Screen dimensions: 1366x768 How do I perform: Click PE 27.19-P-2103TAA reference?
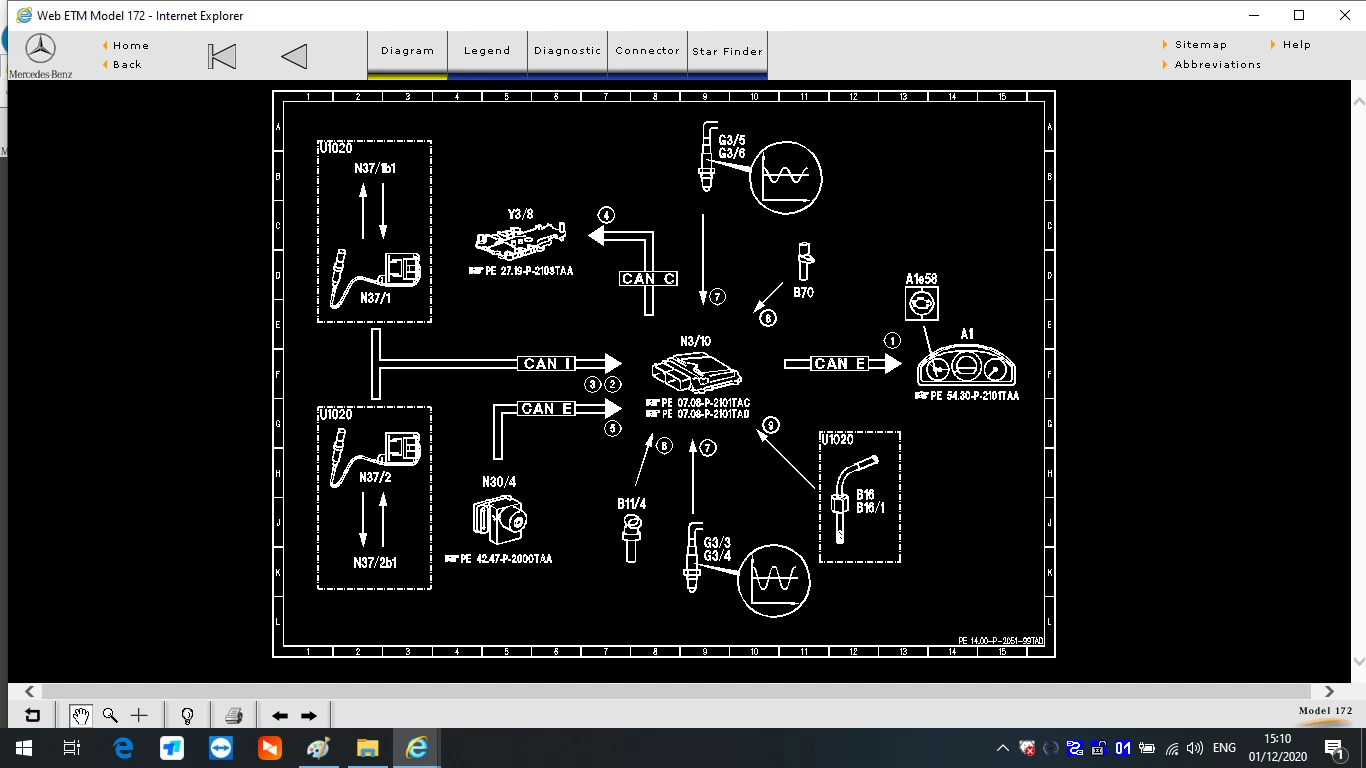tap(520, 271)
